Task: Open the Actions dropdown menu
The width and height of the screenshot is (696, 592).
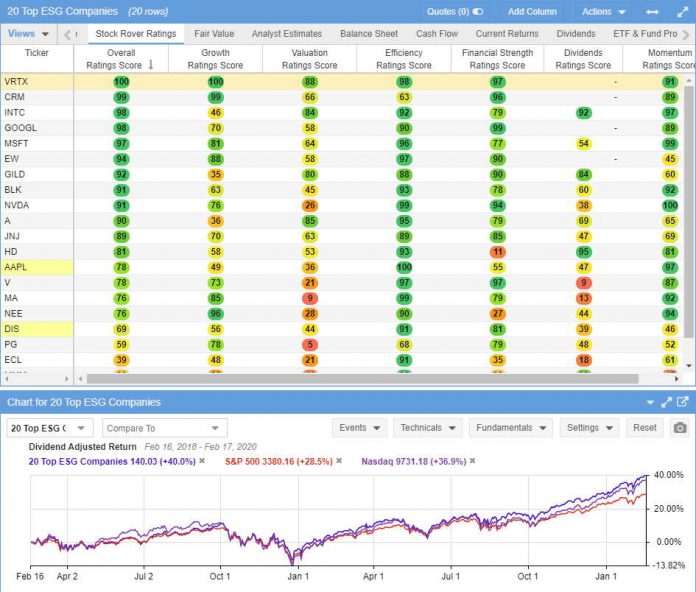Action: click(x=603, y=12)
